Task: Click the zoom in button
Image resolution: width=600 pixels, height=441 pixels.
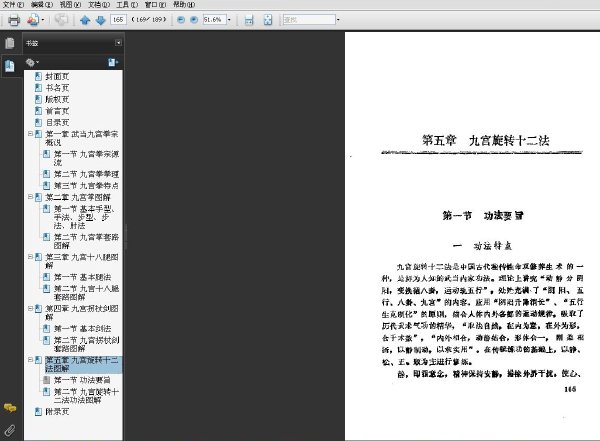Action: (x=194, y=20)
